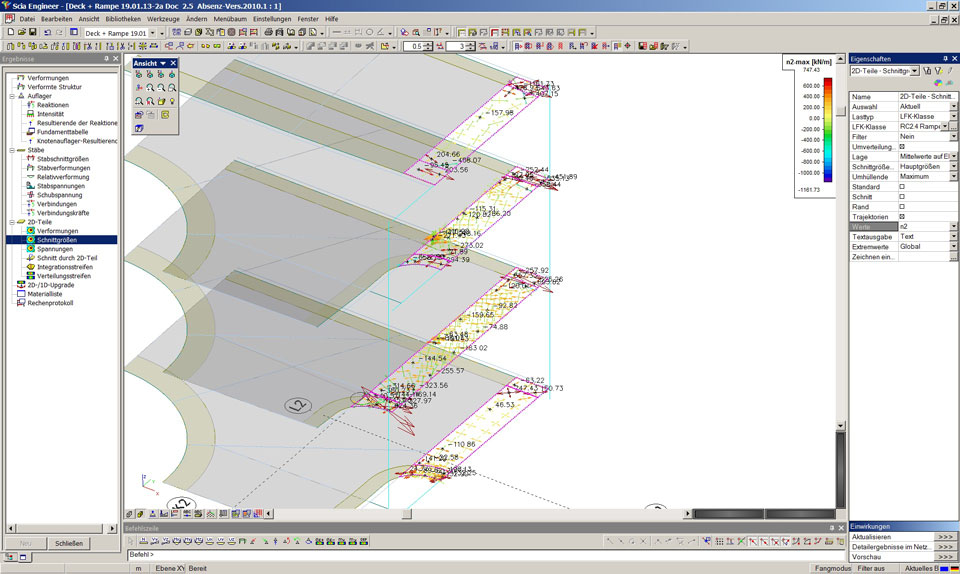Close the floating Ansicht palette
Image resolution: width=960 pixels, height=574 pixels.
click(173, 63)
